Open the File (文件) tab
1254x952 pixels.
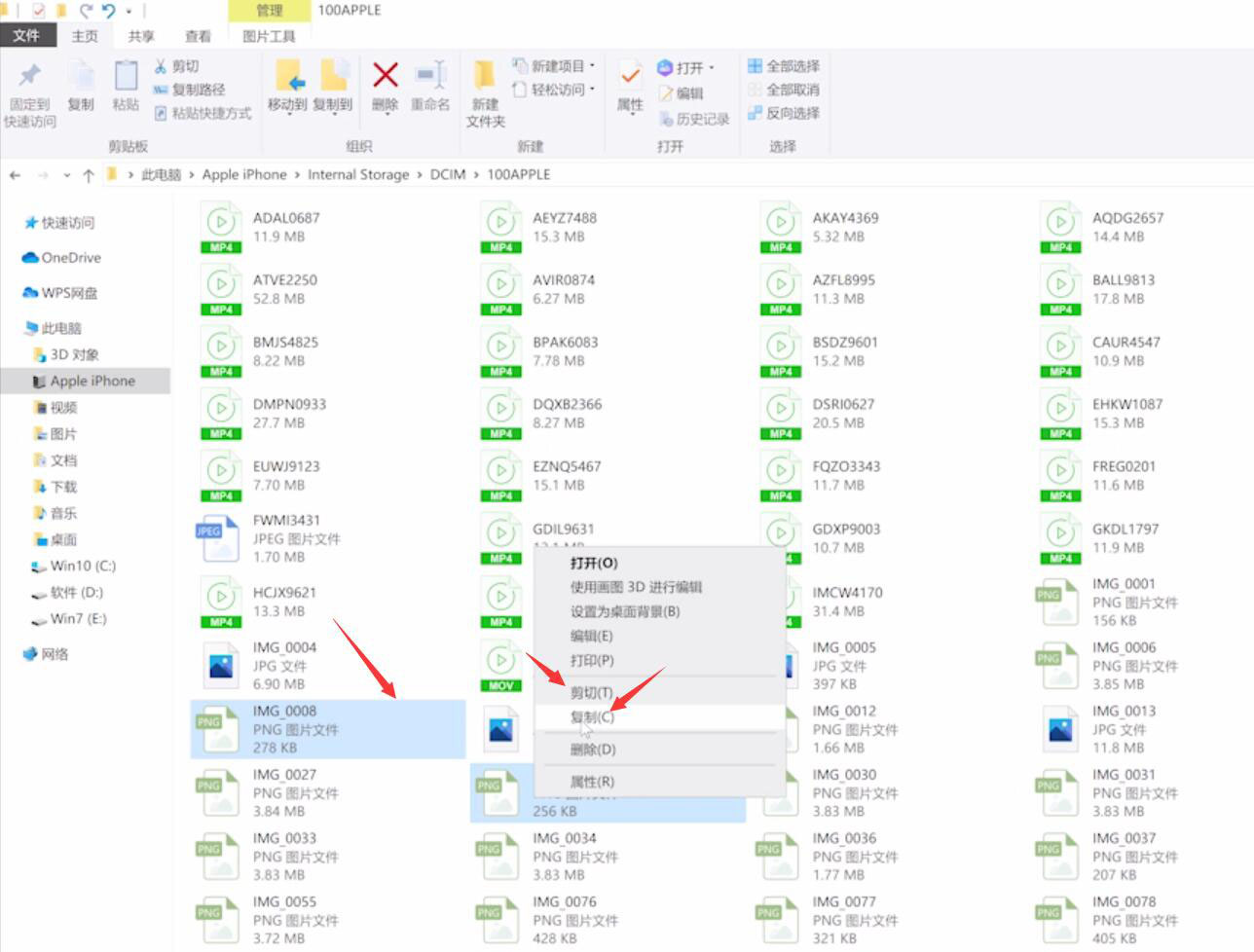tap(27, 35)
